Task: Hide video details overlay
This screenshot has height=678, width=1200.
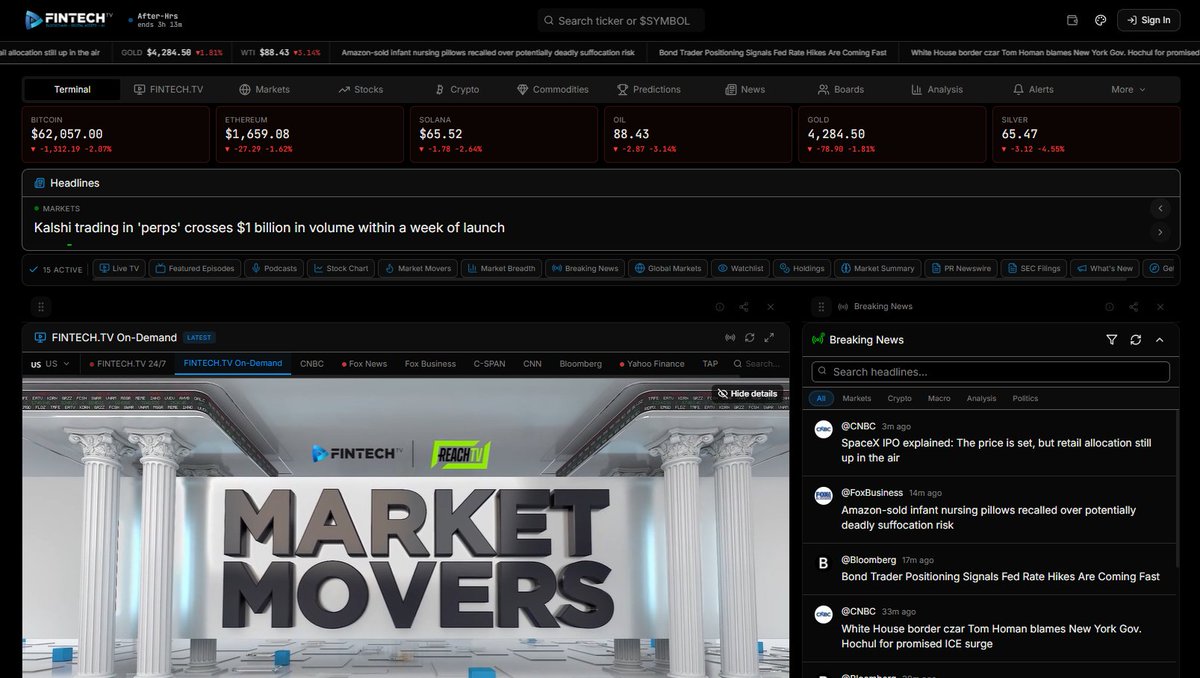Action: (x=747, y=394)
